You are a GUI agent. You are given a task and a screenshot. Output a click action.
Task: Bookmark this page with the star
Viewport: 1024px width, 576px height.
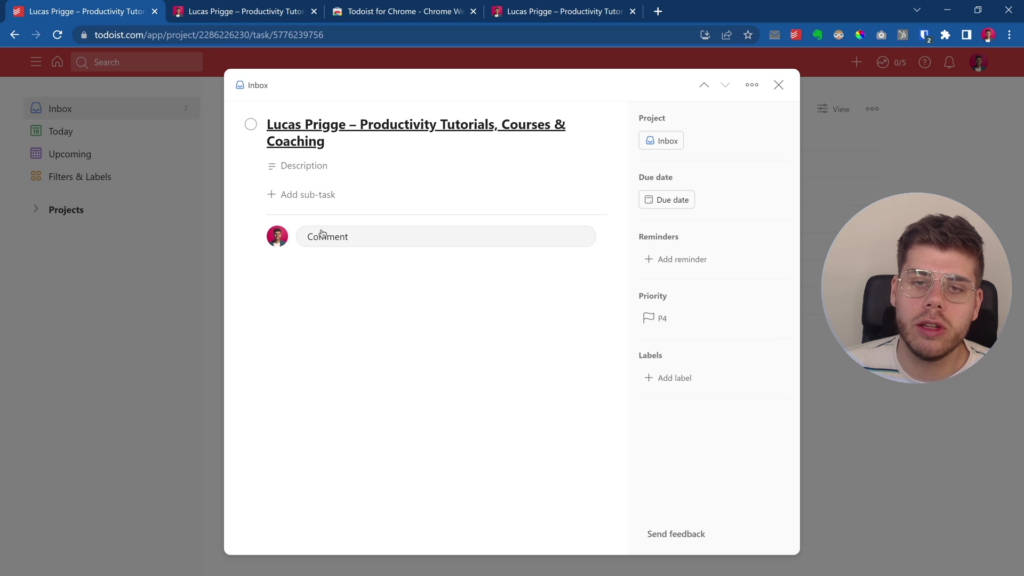tap(748, 35)
